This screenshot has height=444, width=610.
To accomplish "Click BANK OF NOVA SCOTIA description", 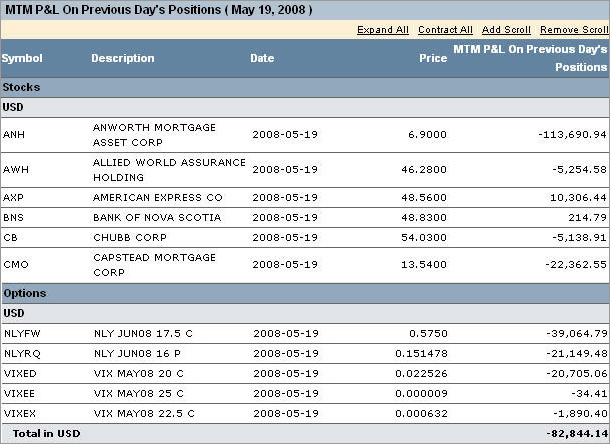I will (157, 218).
